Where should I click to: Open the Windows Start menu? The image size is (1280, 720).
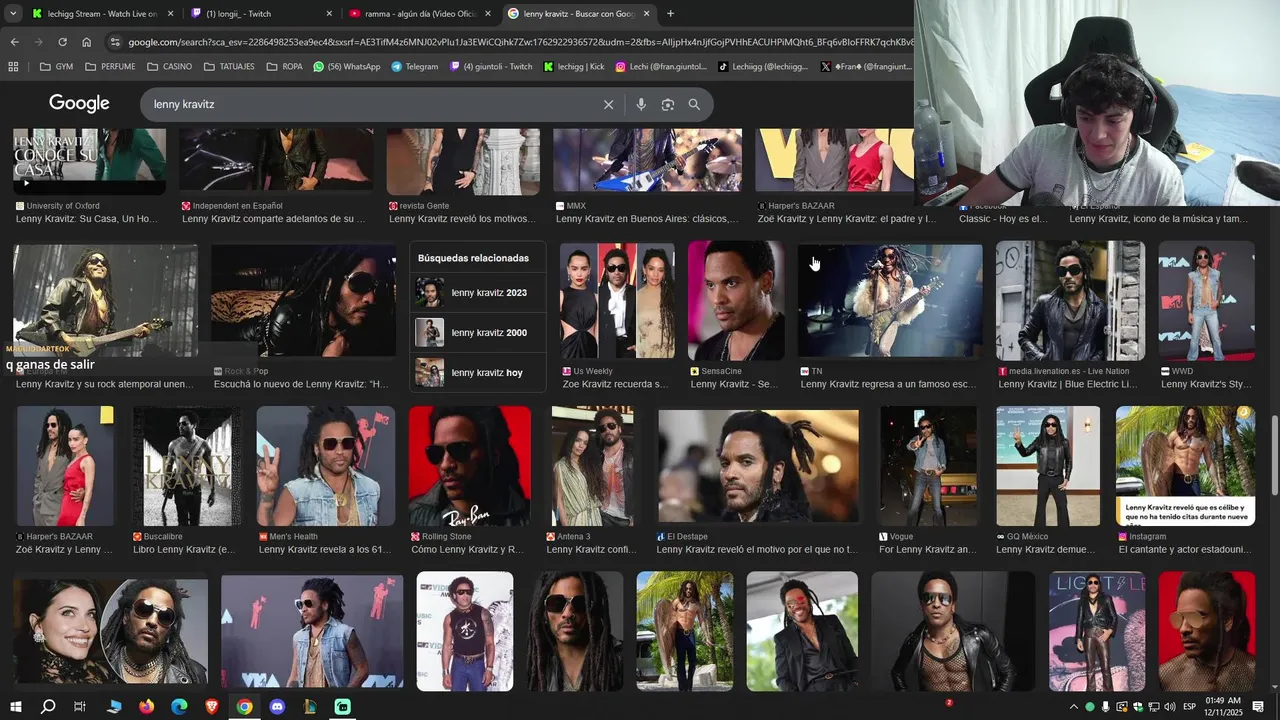pyautogui.click(x=15, y=707)
